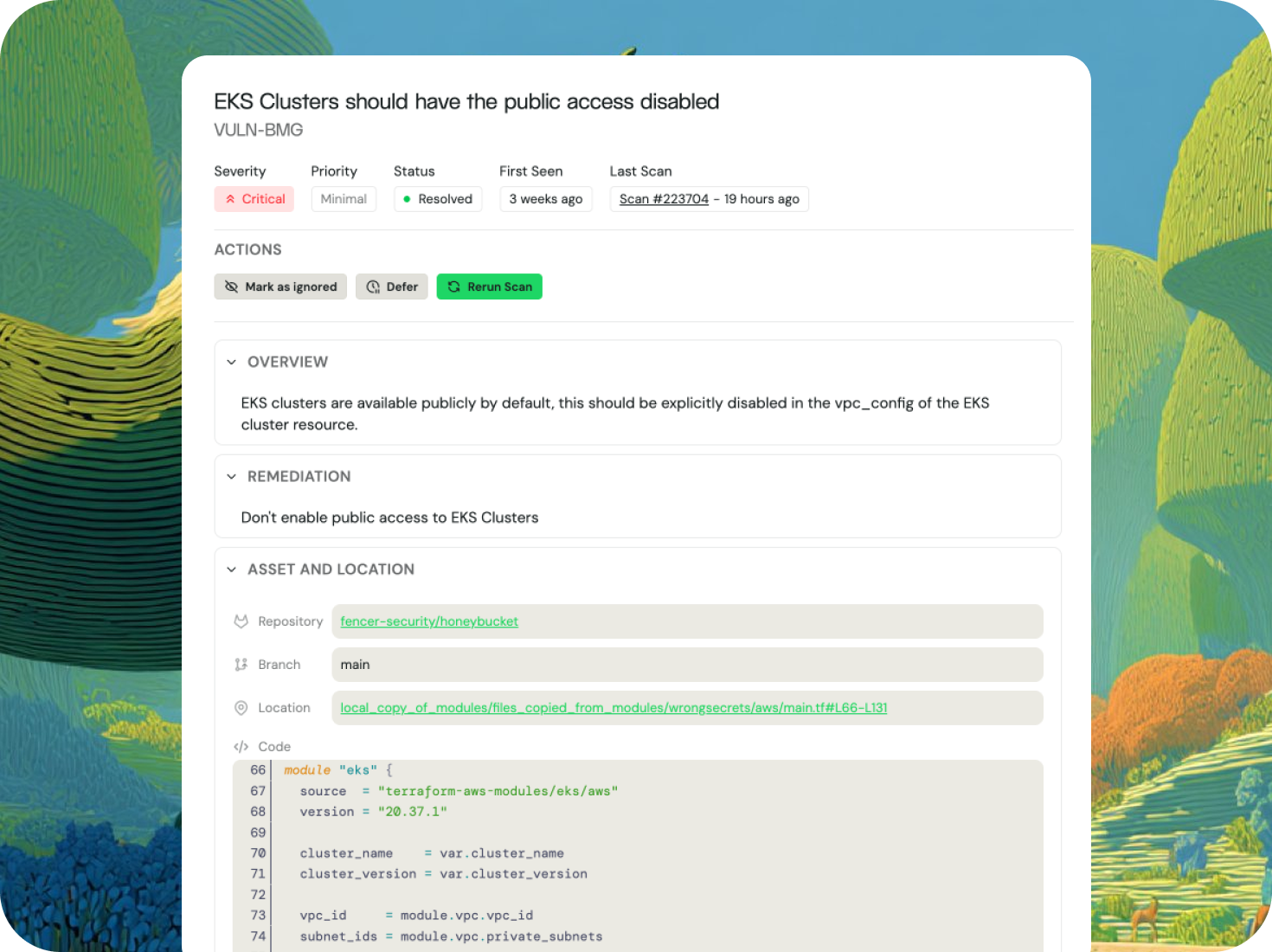This screenshot has height=952, width=1272.
Task: Click the GitLab icon beside Repository
Action: click(241, 621)
